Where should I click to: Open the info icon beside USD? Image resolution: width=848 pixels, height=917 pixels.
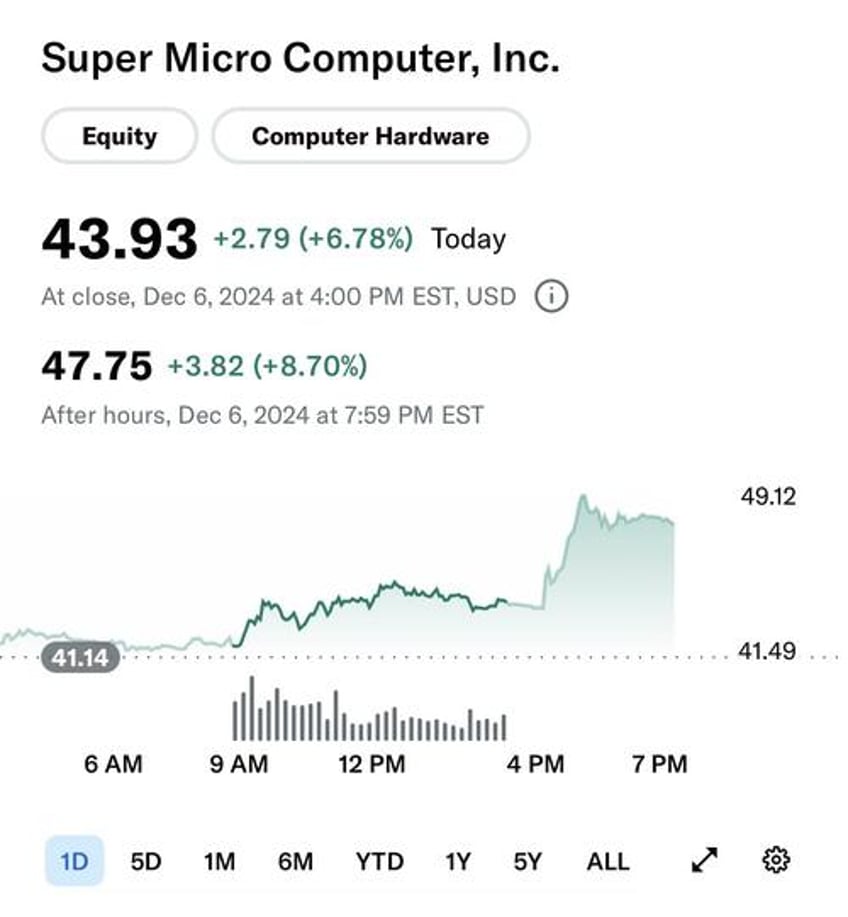coord(551,297)
